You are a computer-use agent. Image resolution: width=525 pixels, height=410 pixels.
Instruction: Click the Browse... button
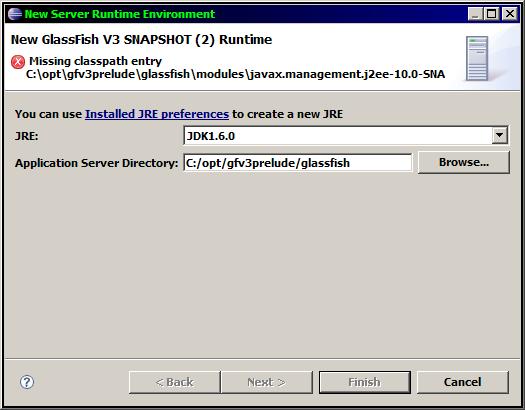tap(464, 162)
